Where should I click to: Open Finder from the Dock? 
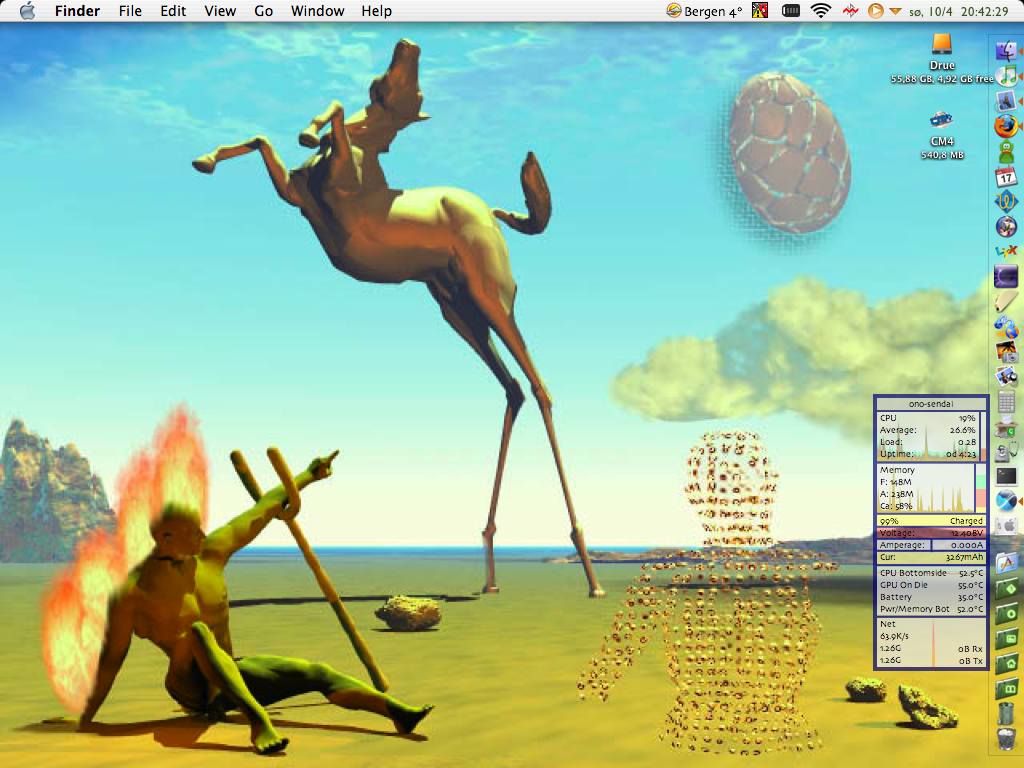[1006, 51]
